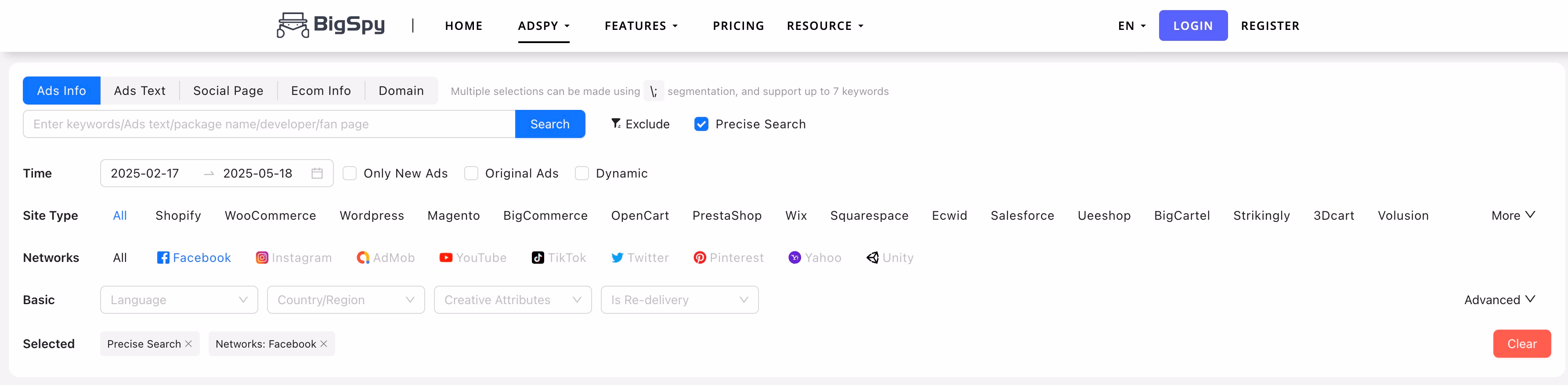The width and height of the screenshot is (1568, 385).
Task: Expand More site types
Action: pyautogui.click(x=1513, y=216)
